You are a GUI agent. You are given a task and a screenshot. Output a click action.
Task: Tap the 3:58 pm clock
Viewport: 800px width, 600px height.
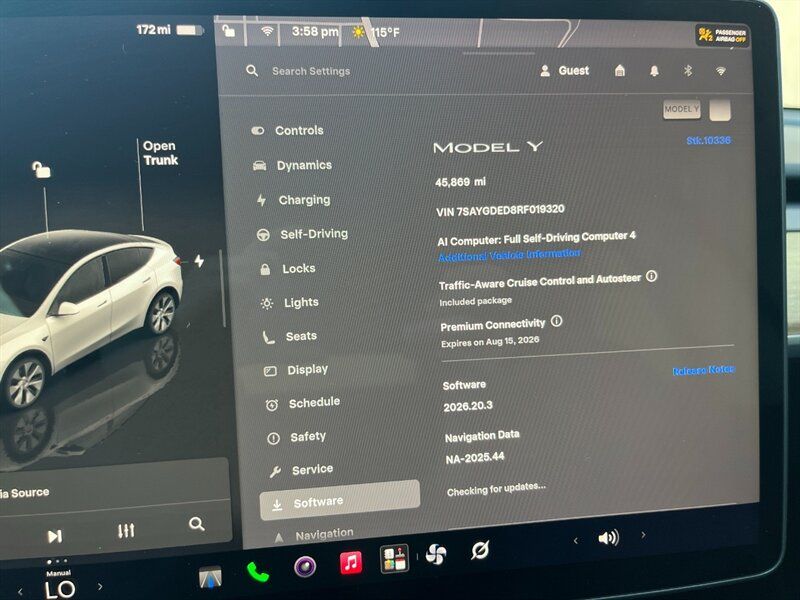click(x=315, y=32)
